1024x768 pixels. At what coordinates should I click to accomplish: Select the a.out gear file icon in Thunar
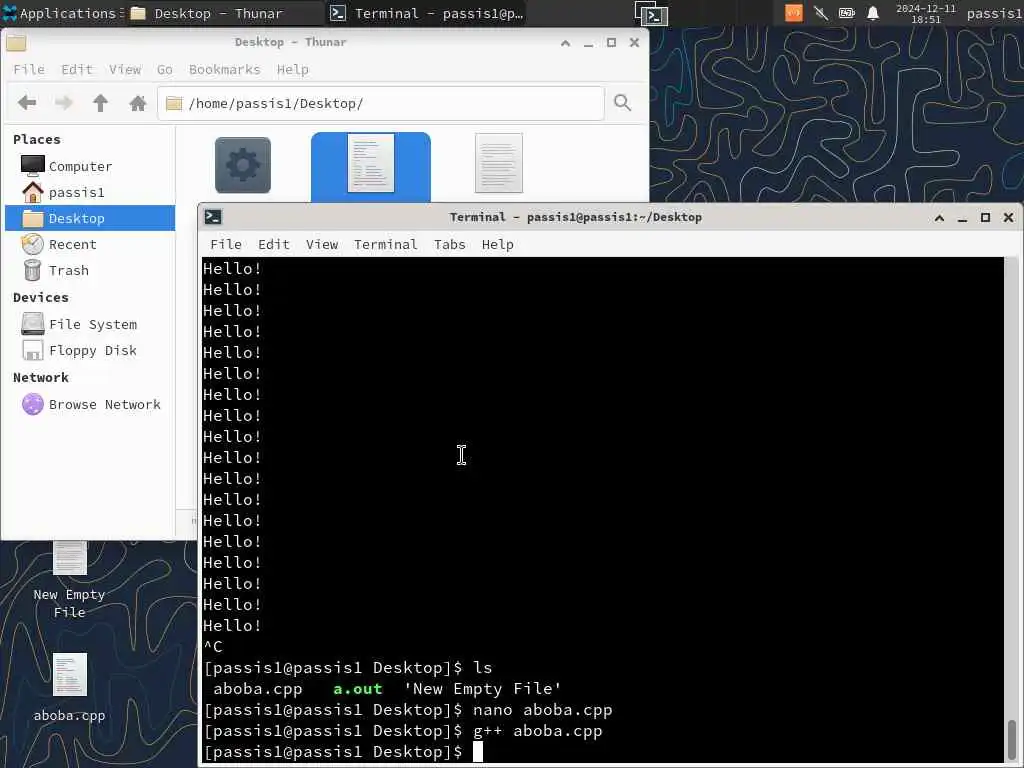tap(243, 165)
